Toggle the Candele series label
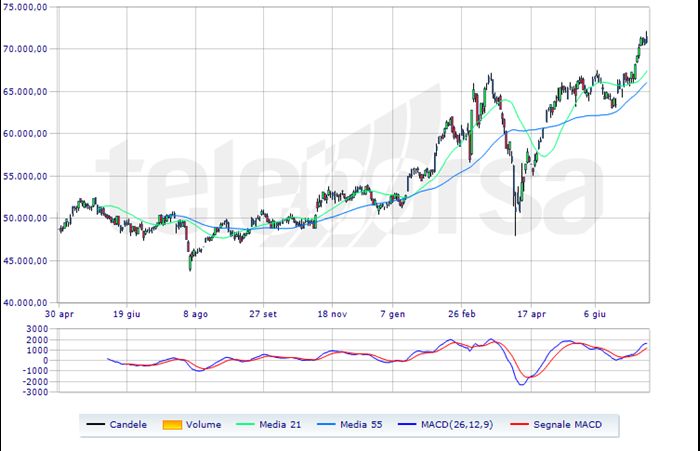This screenshot has width=700, height=451. coord(128,425)
